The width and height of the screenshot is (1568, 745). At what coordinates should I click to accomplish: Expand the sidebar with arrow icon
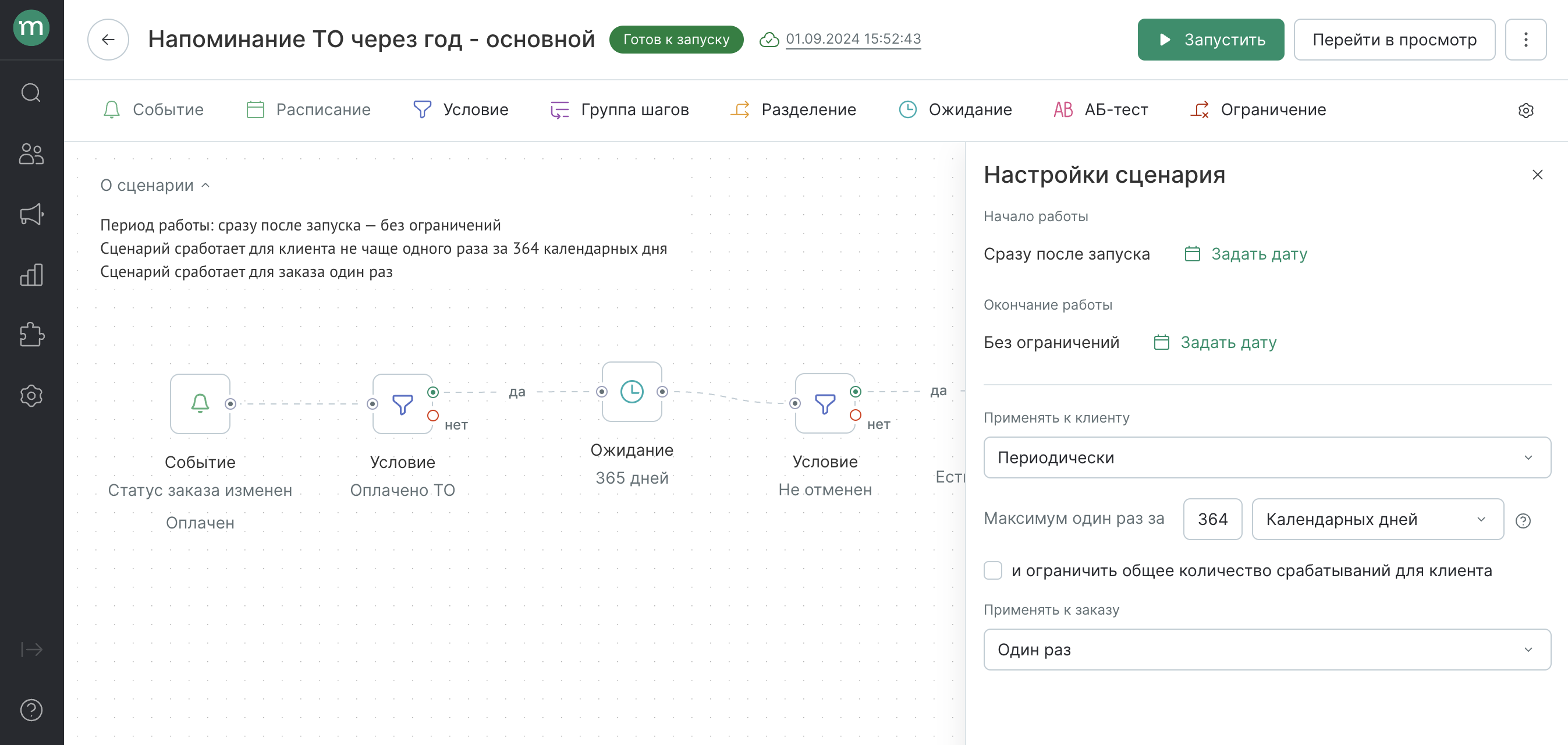click(31, 650)
